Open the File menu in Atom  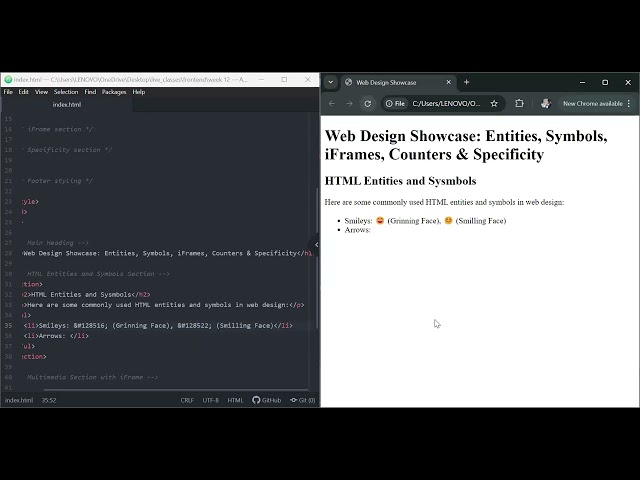tap(8, 92)
